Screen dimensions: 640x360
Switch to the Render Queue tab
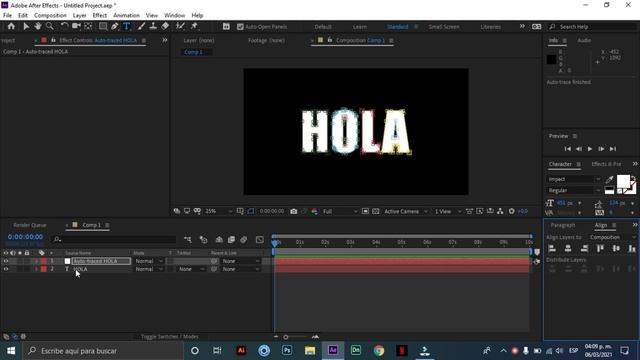click(x=29, y=225)
